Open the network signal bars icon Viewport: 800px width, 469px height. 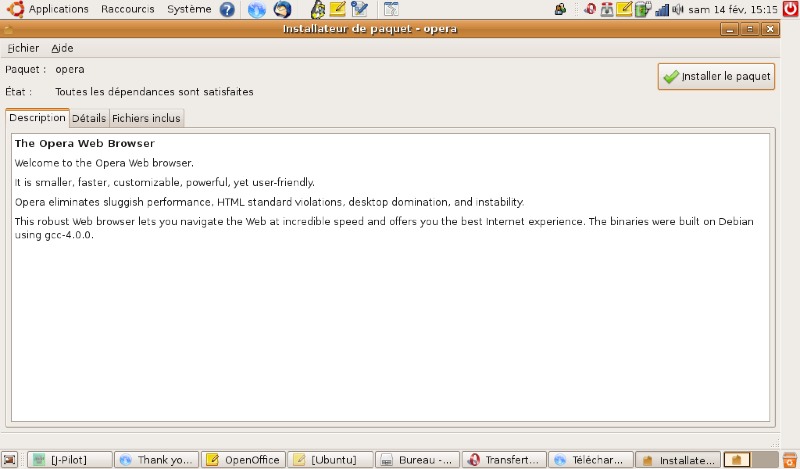click(661, 10)
